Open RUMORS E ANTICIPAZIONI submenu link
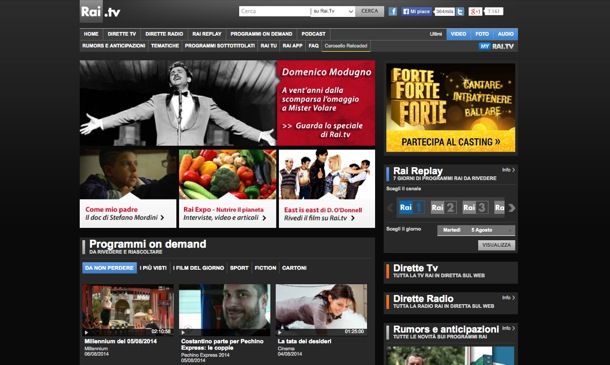Screen dimensions: 610x365 (x=114, y=46)
